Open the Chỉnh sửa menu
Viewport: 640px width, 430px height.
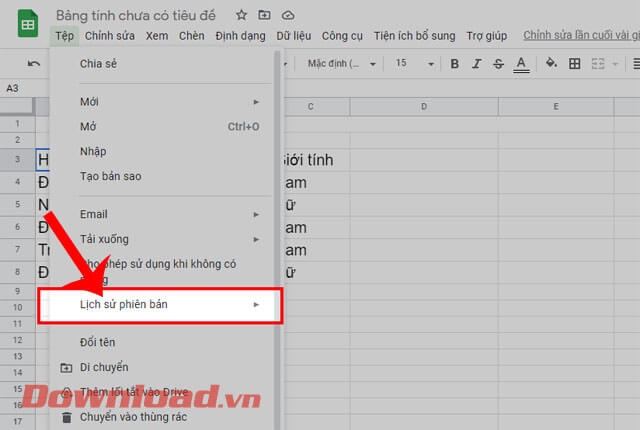(109, 36)
